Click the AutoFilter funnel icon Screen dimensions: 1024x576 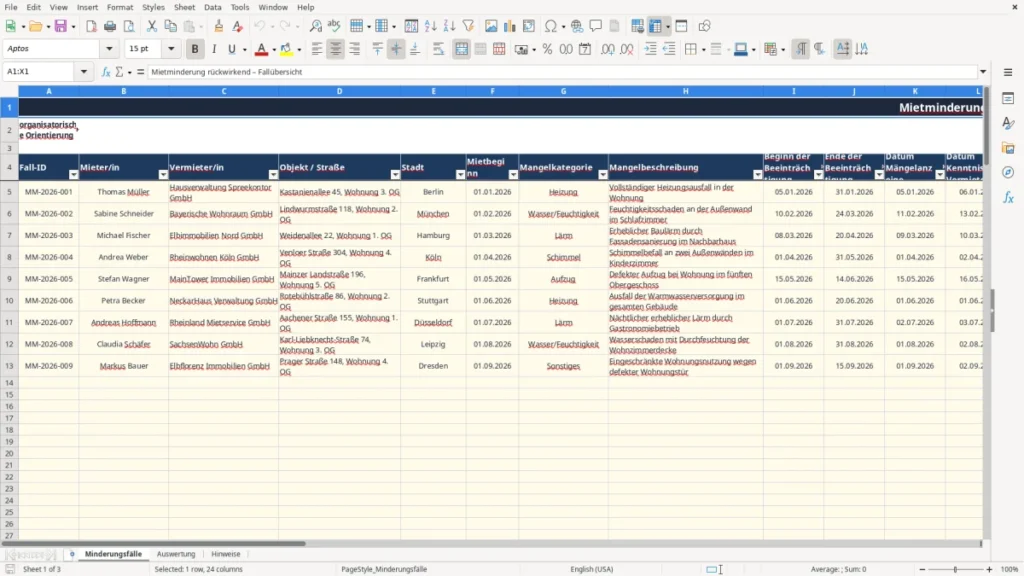coord(468,26)
